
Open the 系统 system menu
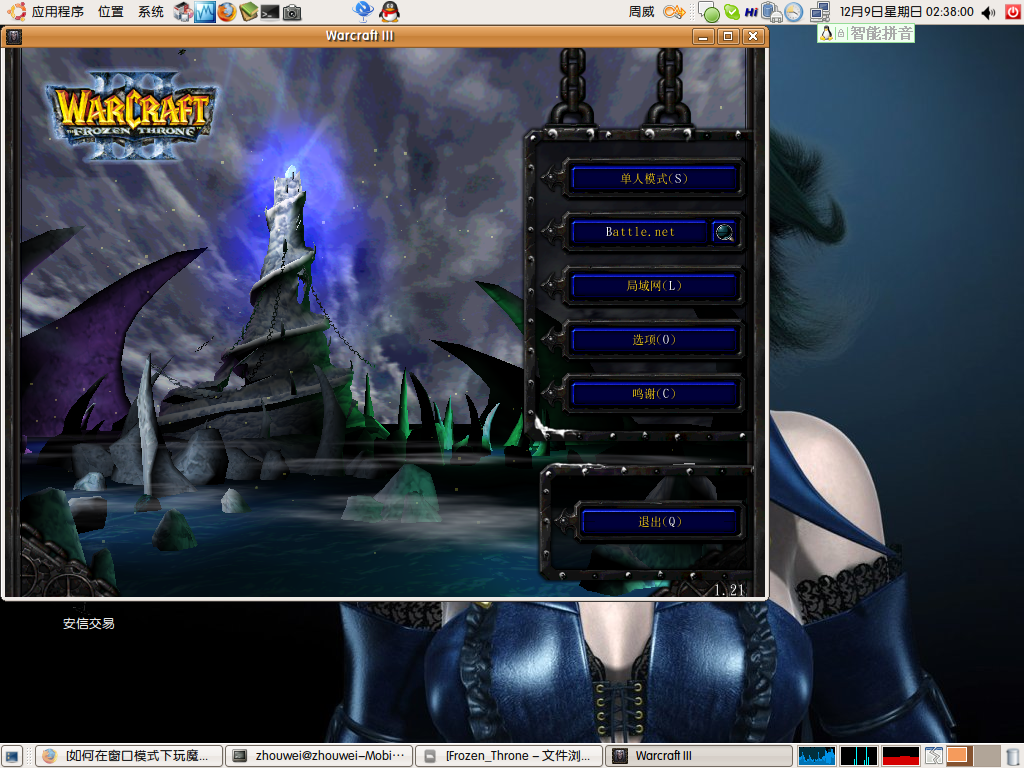point(151,12)
